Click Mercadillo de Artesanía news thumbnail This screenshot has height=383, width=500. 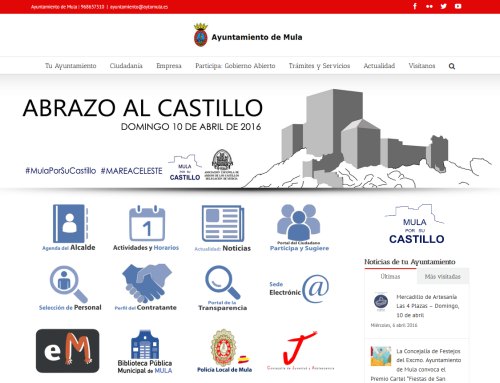(x=381, y=302)
